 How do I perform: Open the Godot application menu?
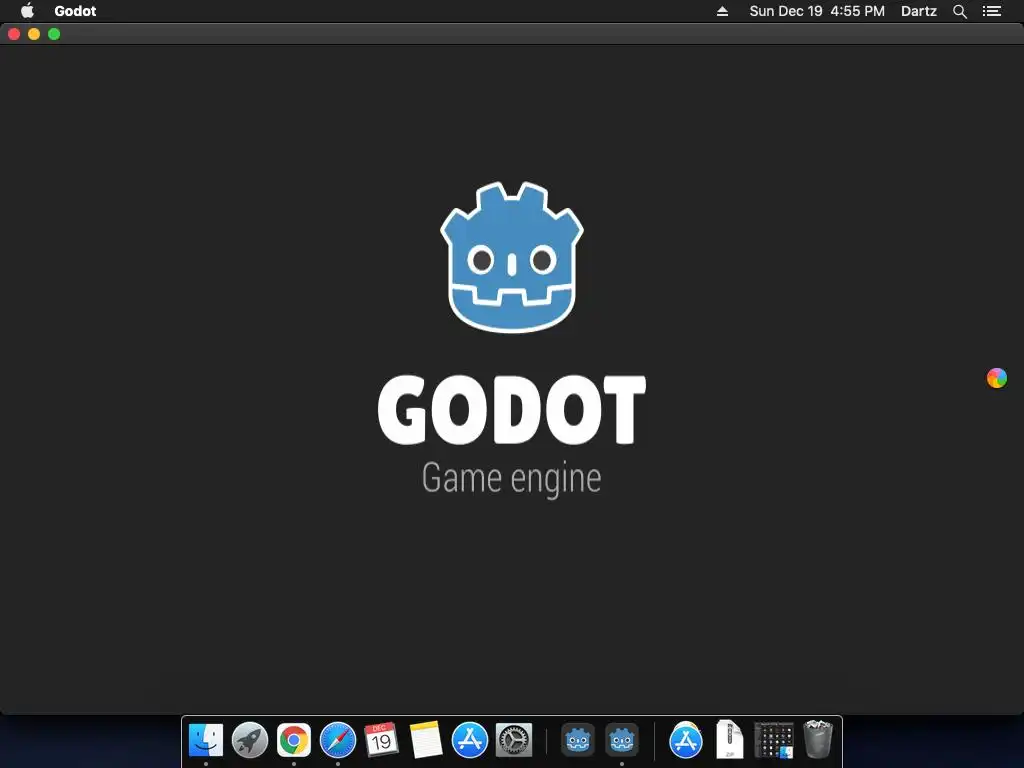75,11
